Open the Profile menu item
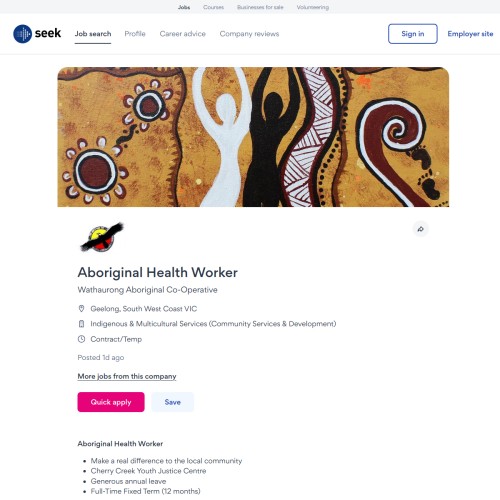 (x=135, y=34)
